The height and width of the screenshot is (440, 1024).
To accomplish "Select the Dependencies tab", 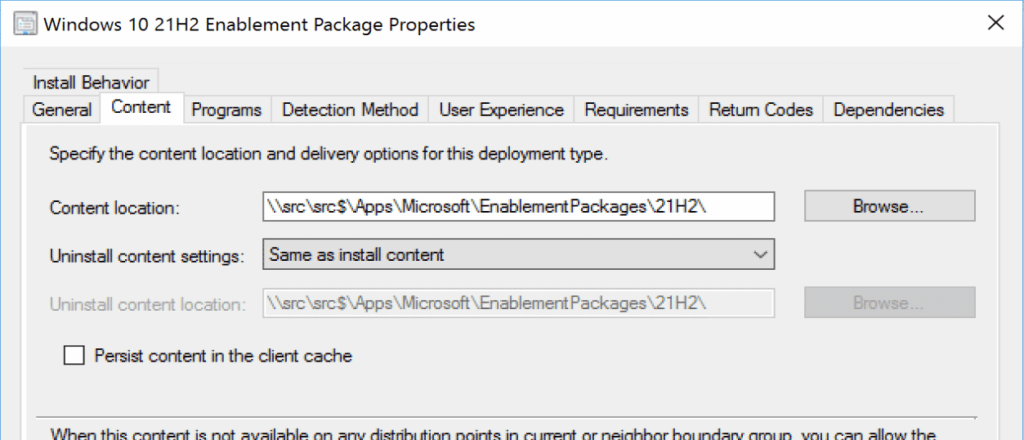I will tap(888, 110).
